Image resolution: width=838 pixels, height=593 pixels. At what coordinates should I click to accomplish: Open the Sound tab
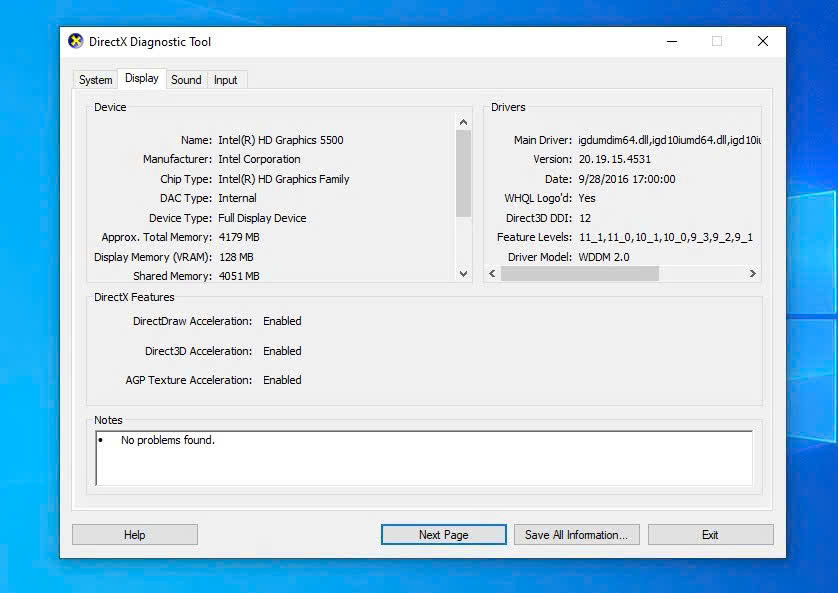186,80
